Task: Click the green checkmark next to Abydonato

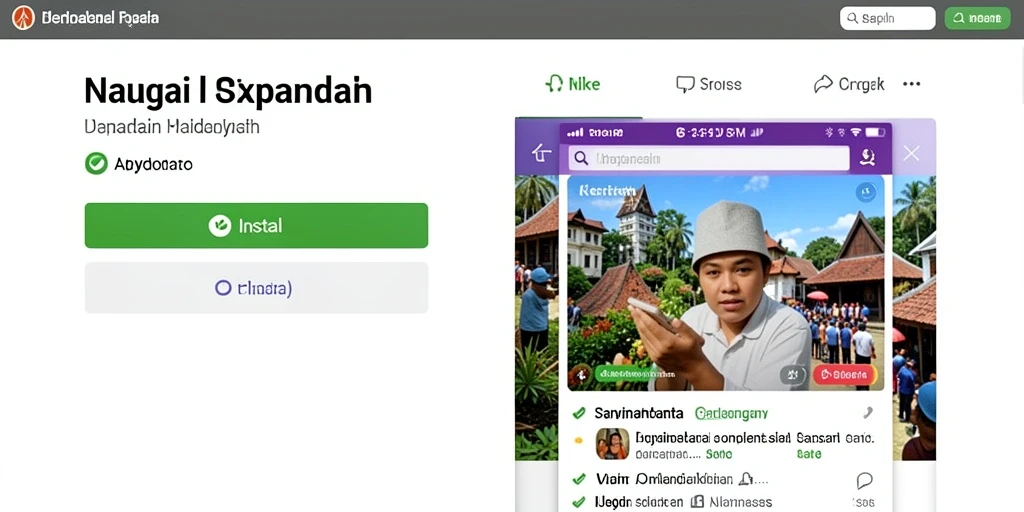Action: pos(96,163)
